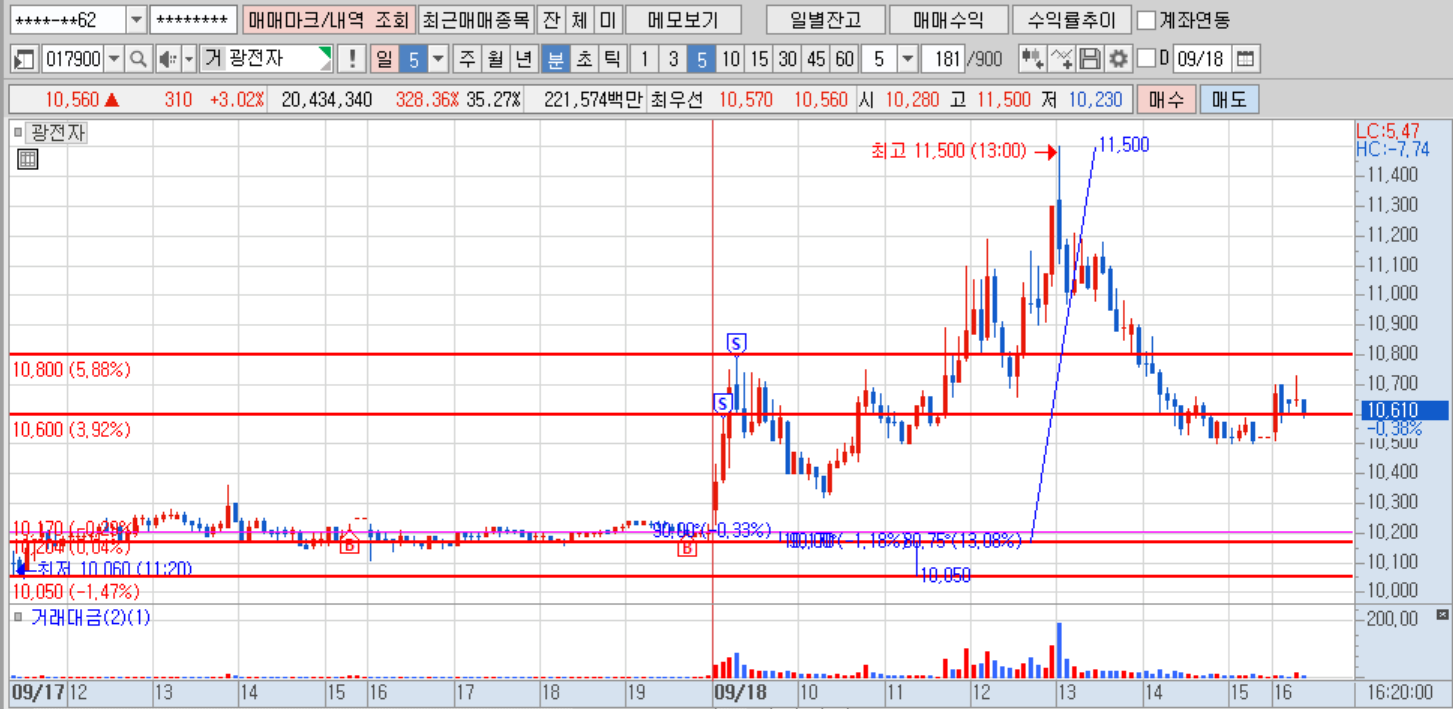Open chart settings gear icon

pos(1119,59)
